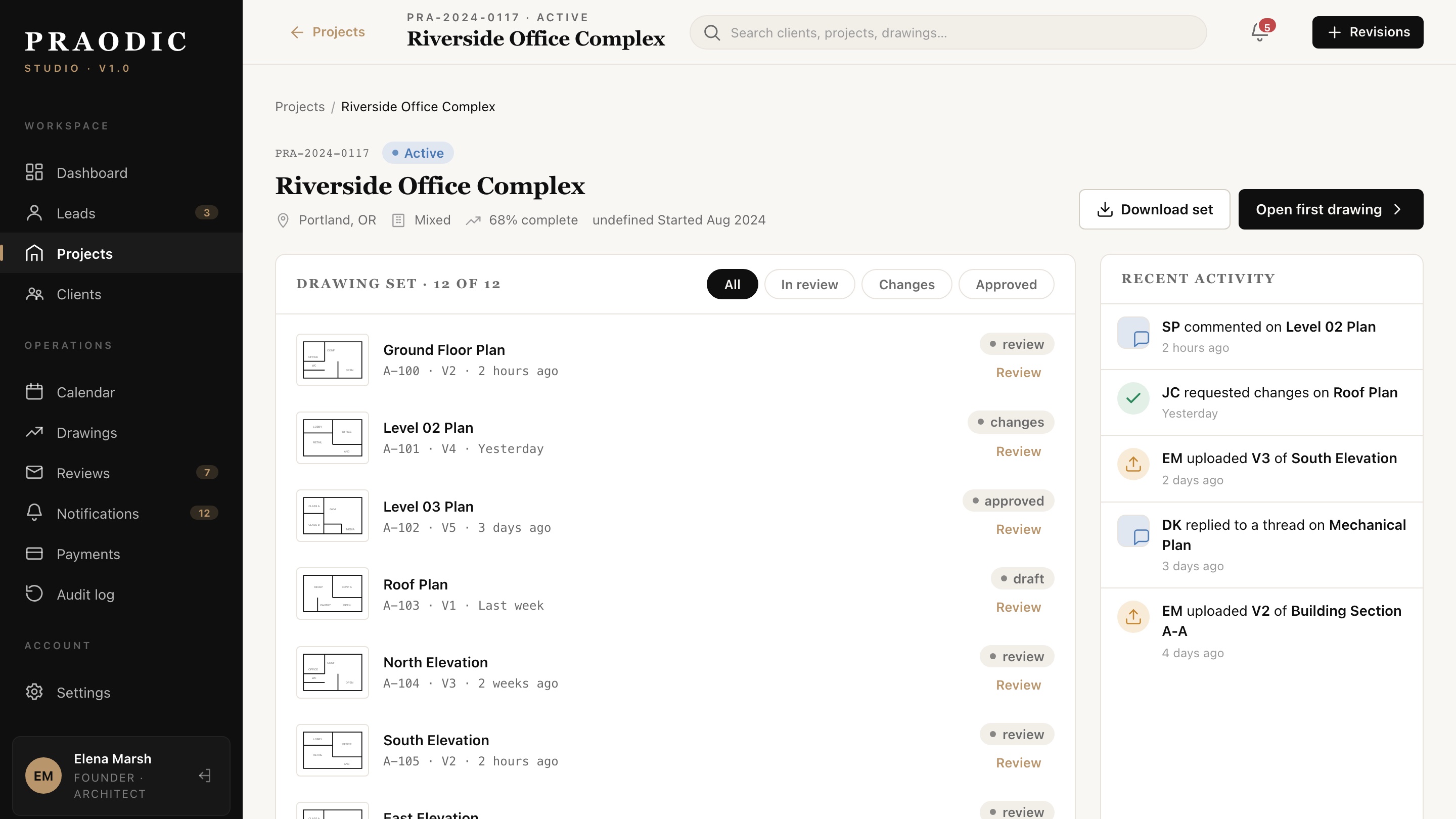1456x819 pixels.
Task: Click the Revisions button
Action: [x=1368, y=32]
